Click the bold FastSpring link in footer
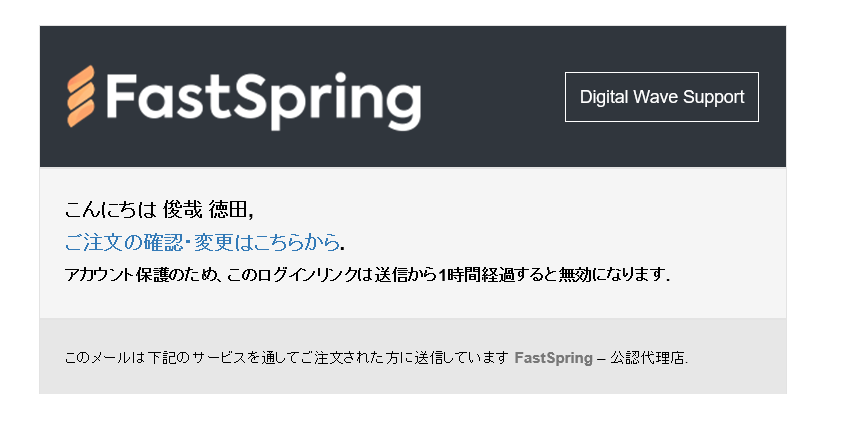Image resolution: width=844 pixels, height=422 pixels. tap(552, 357)
